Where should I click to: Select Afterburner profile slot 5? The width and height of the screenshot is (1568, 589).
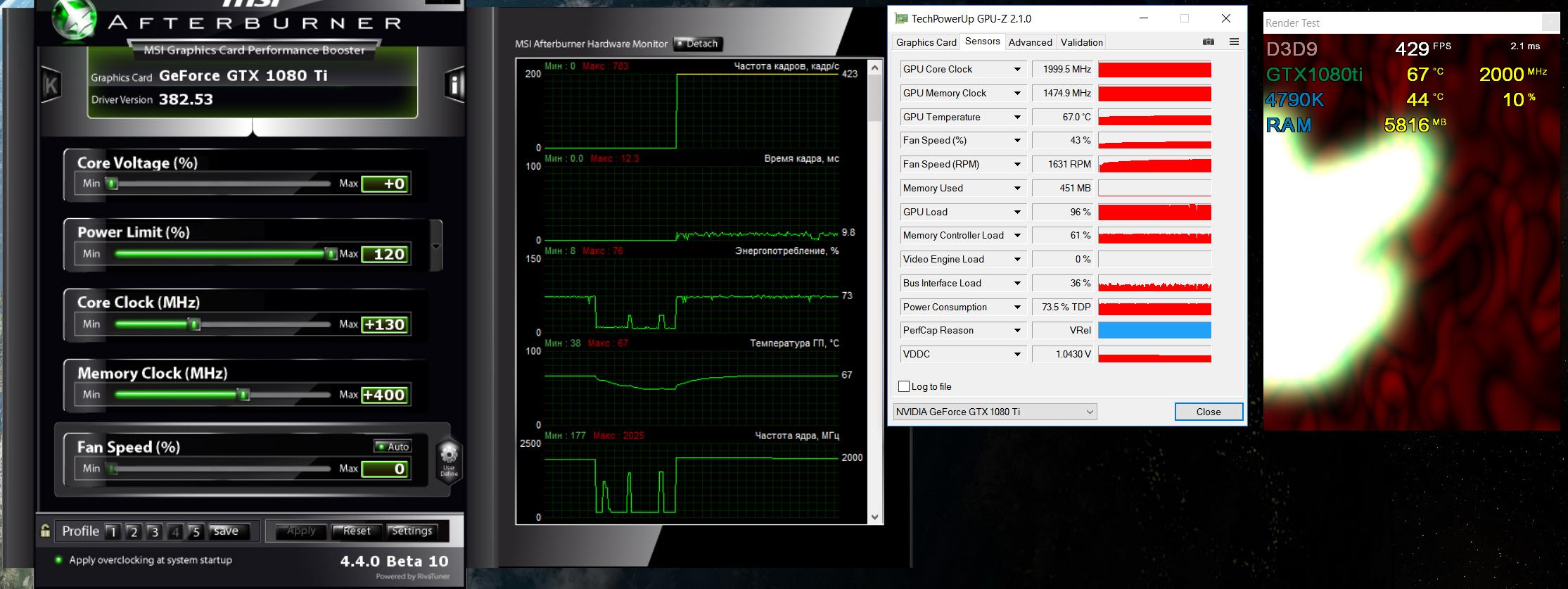click(x=196, y=532)
